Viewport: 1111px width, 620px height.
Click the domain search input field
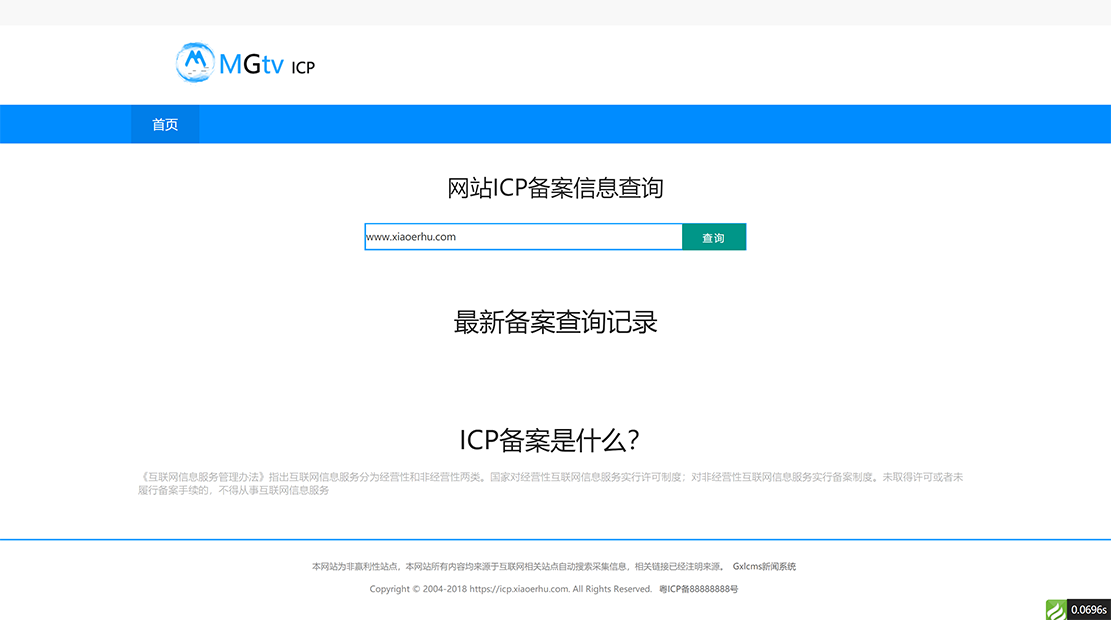click(520, 237)
